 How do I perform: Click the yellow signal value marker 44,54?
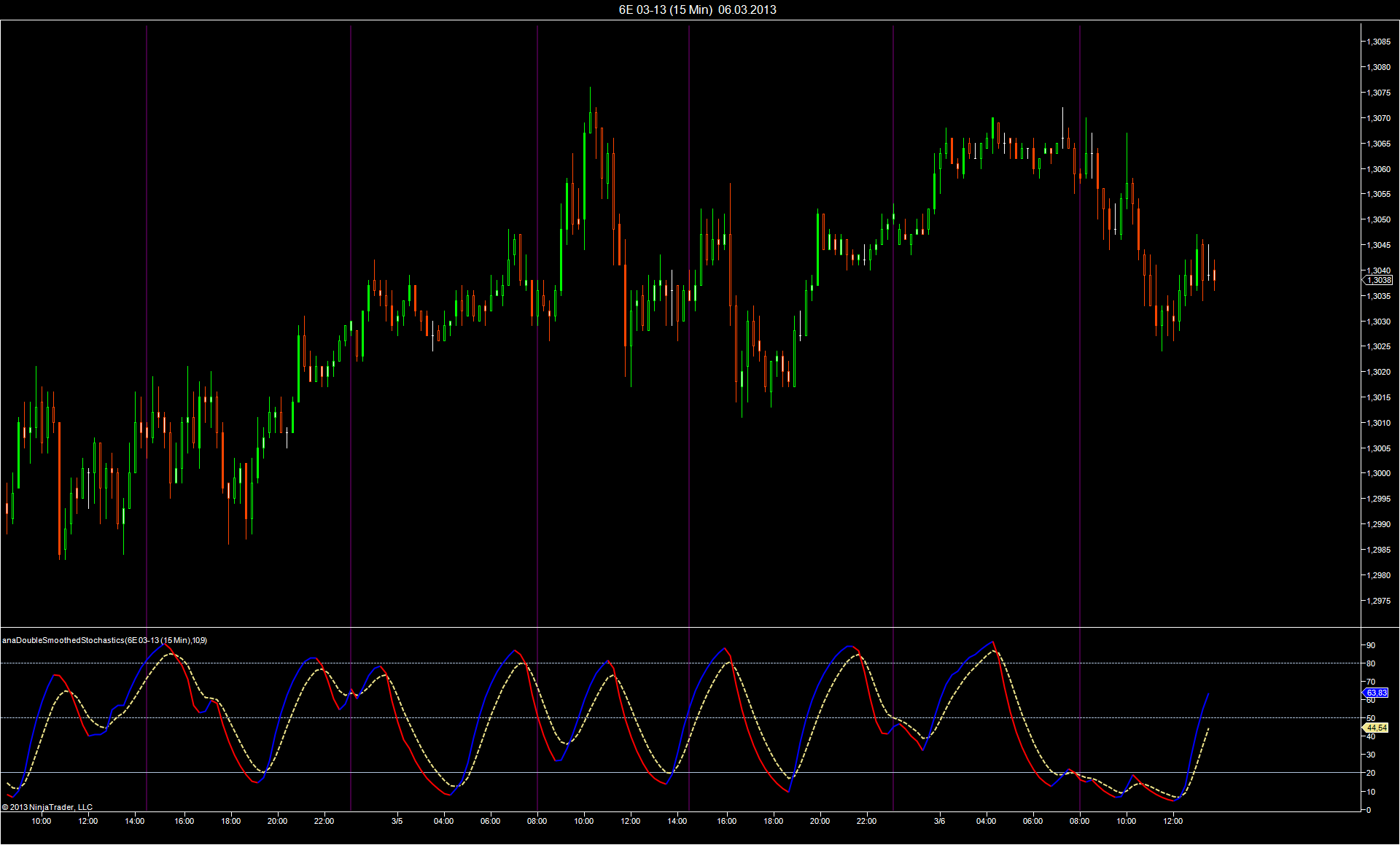pyautogui.click(x=1376, y=728)
